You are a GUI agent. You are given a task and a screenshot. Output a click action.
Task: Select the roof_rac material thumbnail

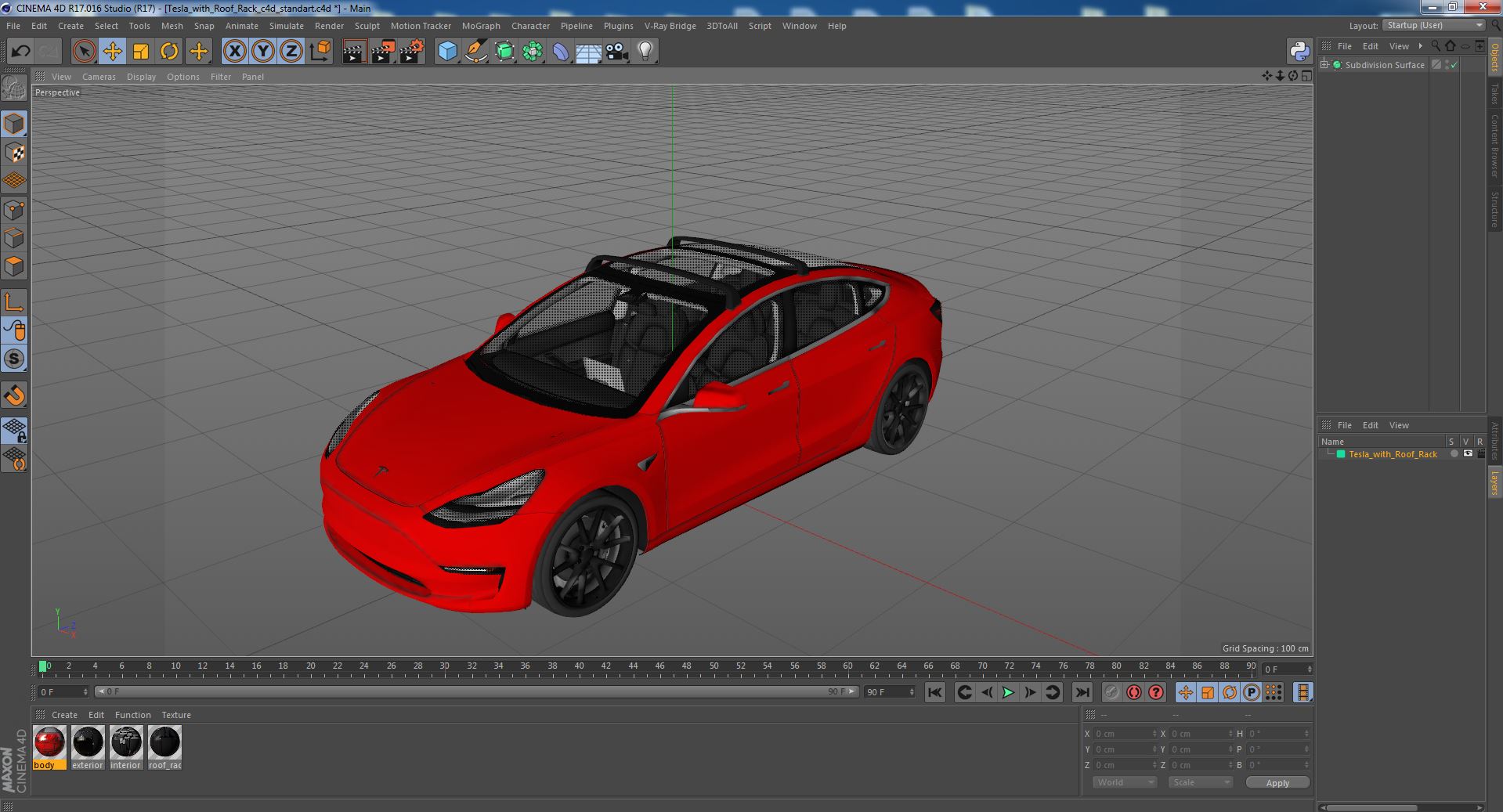click(164, 748)
